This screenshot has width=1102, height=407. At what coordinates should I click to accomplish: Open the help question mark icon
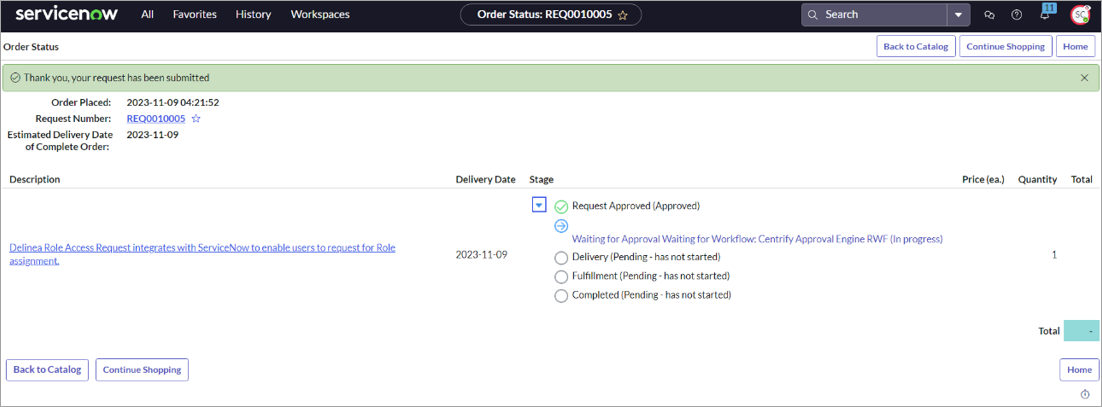click(x=1017, y=15)
